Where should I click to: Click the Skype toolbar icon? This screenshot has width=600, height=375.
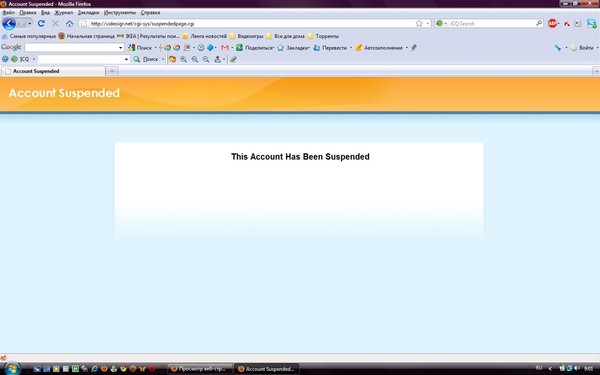point(592,24)
